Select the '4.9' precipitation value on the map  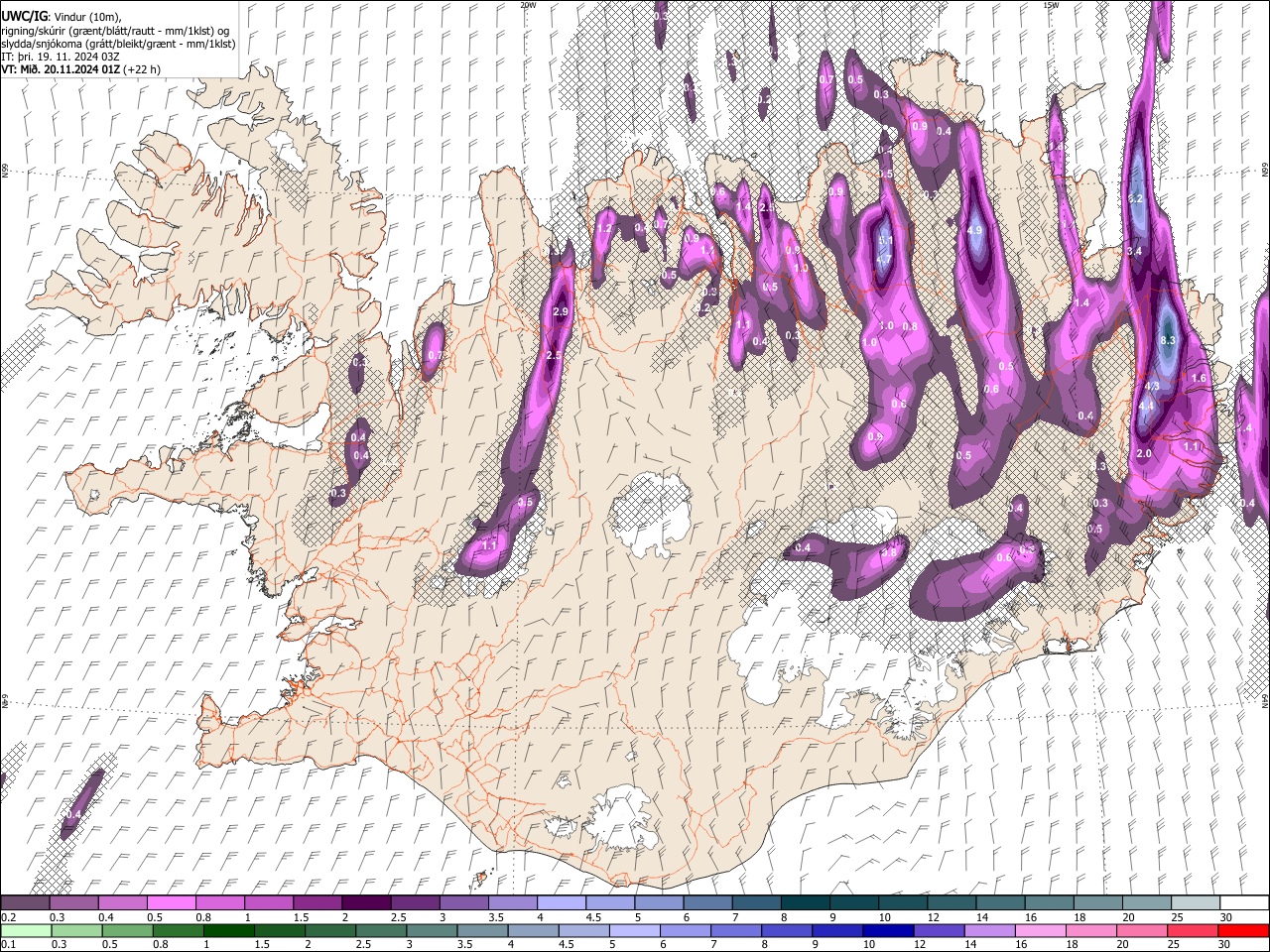[x=974, y=230]
